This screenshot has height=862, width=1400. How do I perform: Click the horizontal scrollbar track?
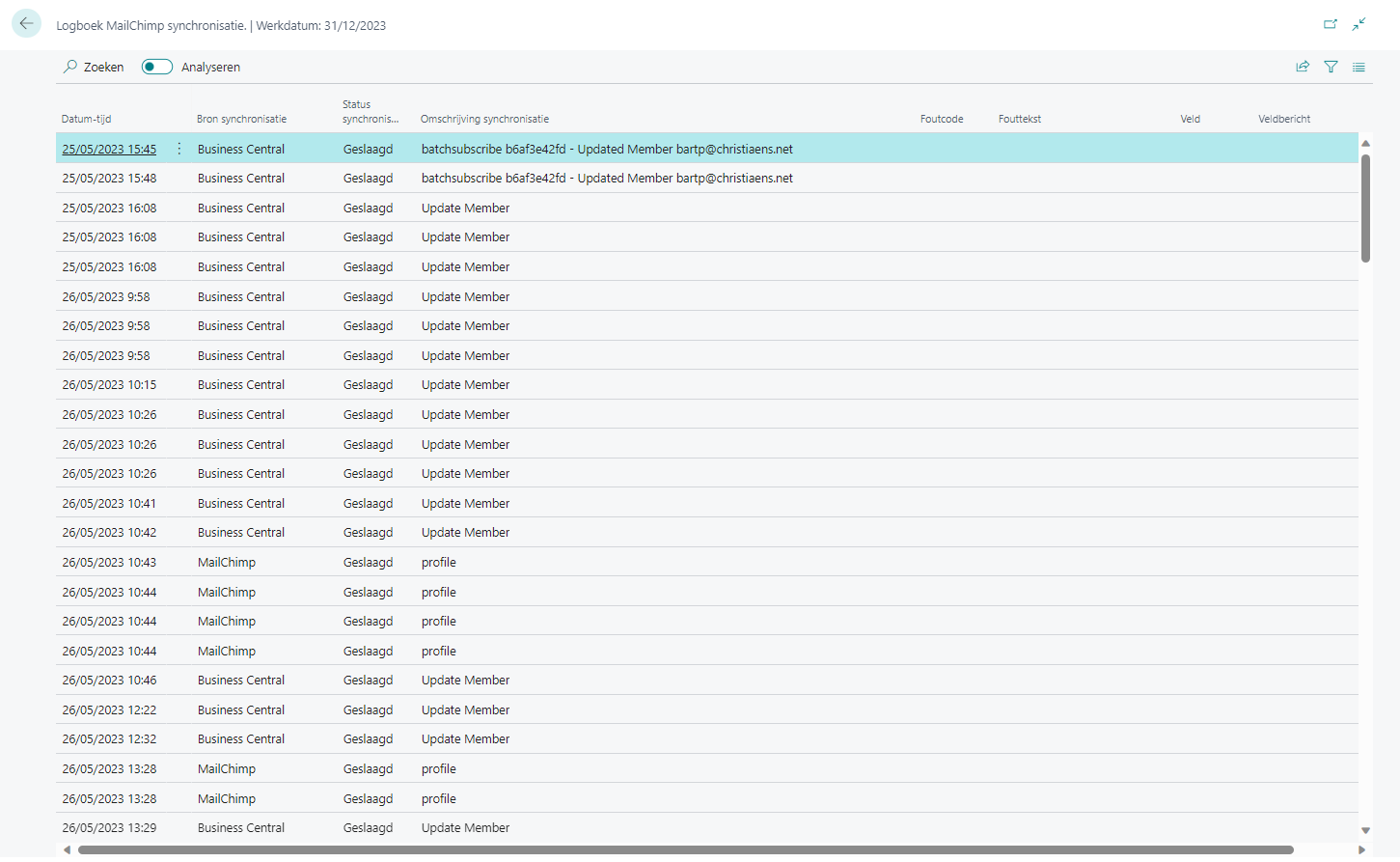click(1324, 850)
